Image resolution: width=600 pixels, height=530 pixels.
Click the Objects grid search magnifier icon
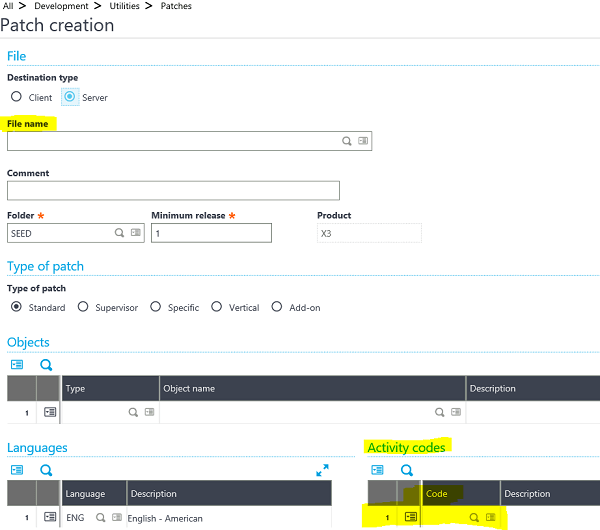46,365
